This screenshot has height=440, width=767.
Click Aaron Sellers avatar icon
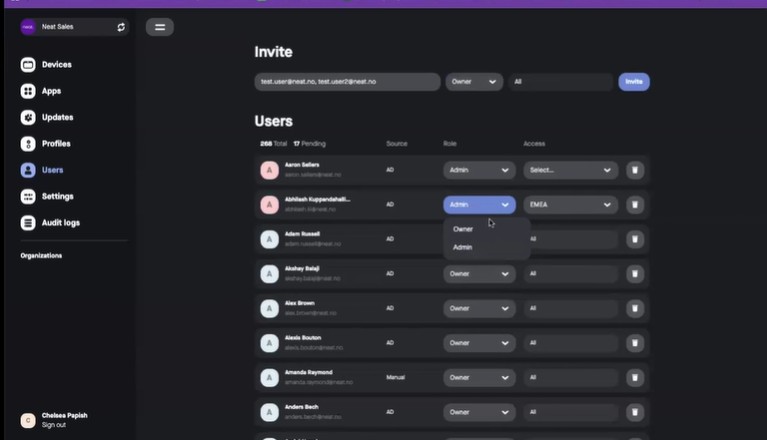click(270, 170)
